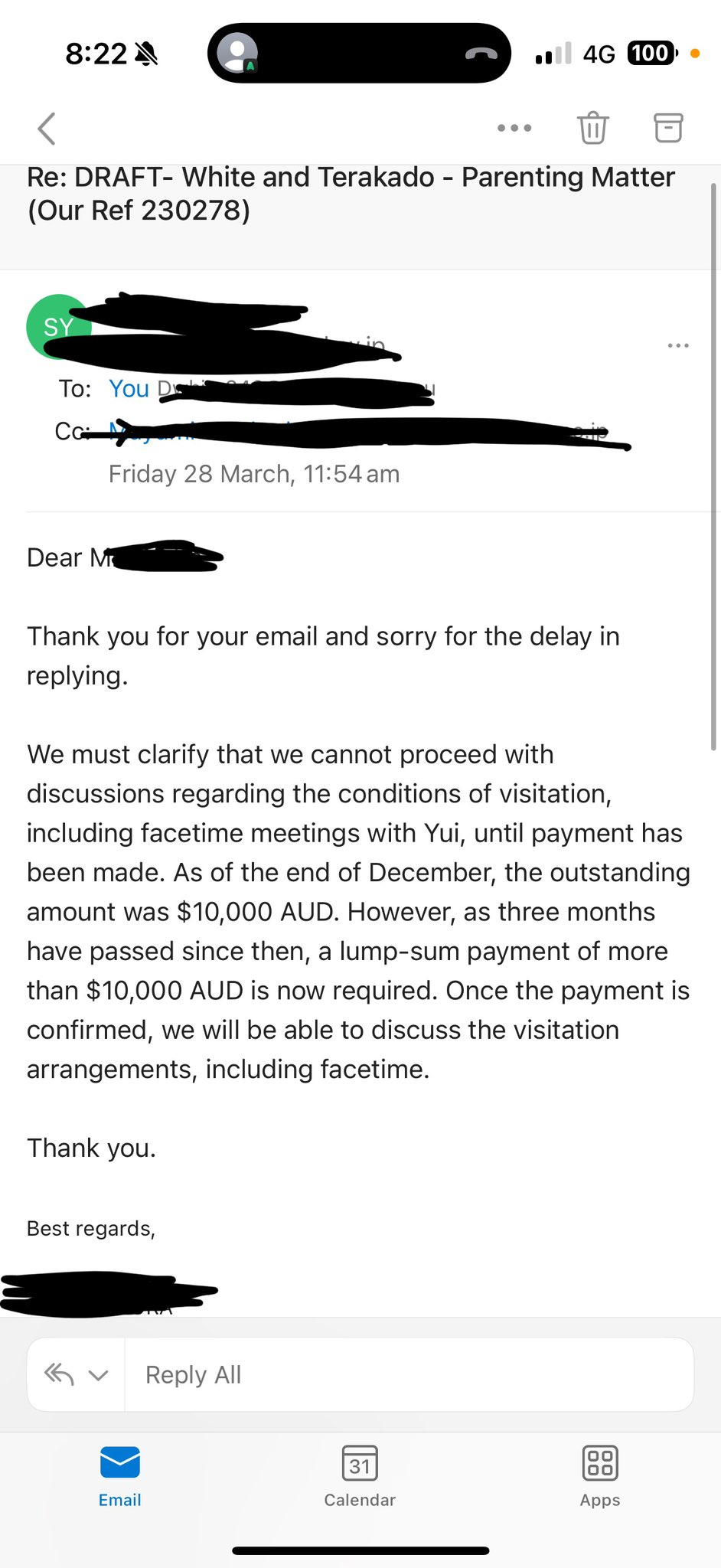Tap the hang-up call icon in Dynamic Island
Viewport: 721px width, 1568px height.
click(481, 54)
